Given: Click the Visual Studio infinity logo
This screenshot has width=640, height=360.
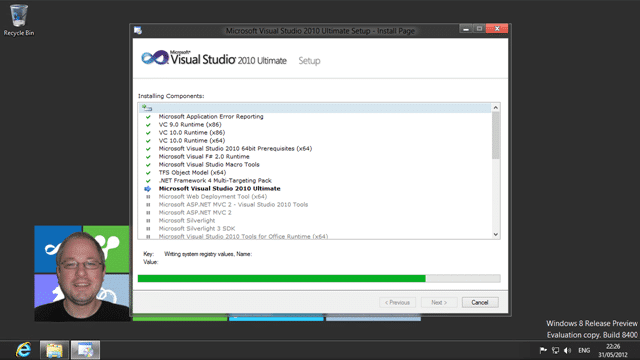Looking at the screenshot, I should [155, 58].
